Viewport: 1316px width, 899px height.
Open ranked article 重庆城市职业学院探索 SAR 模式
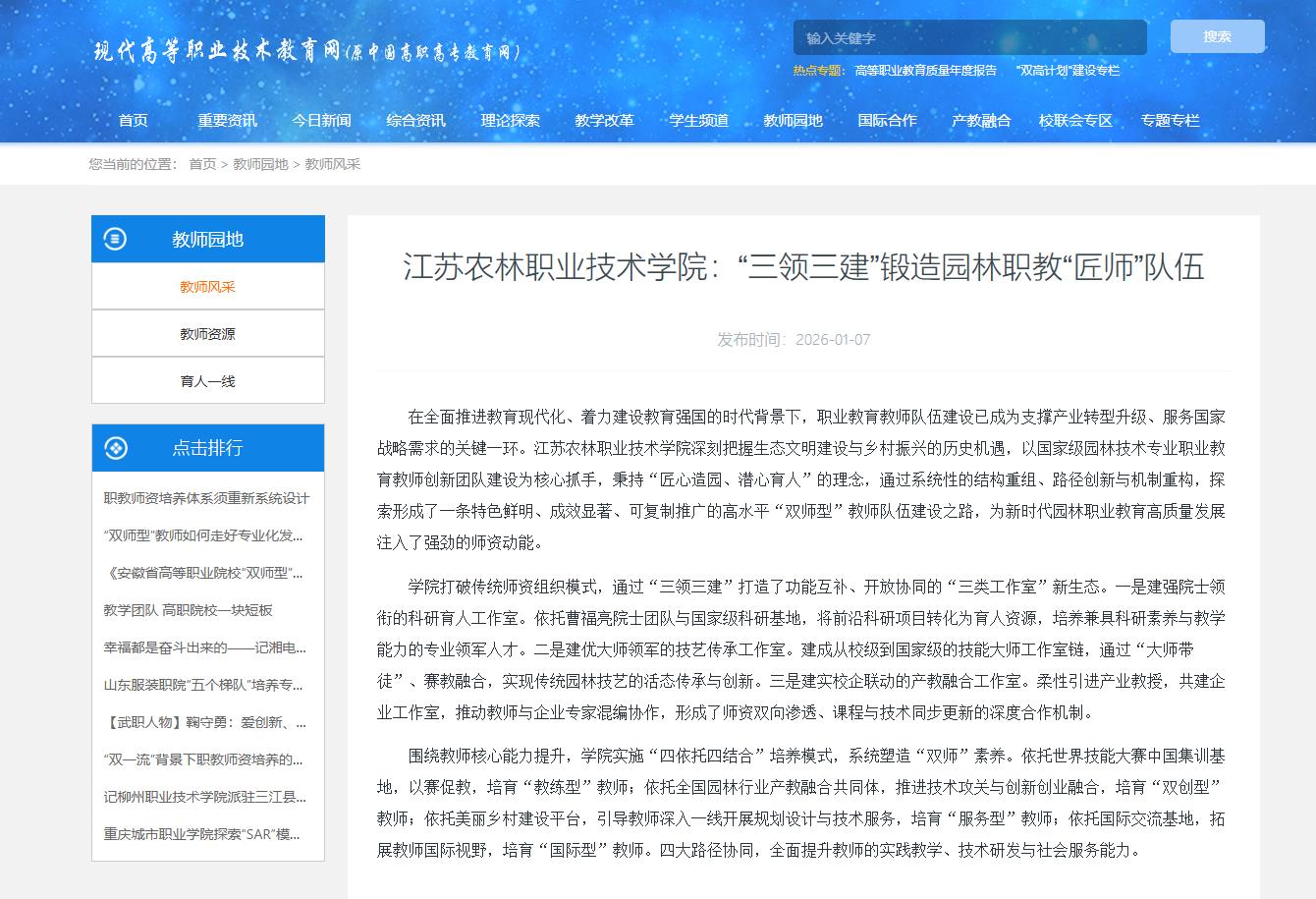202,834
